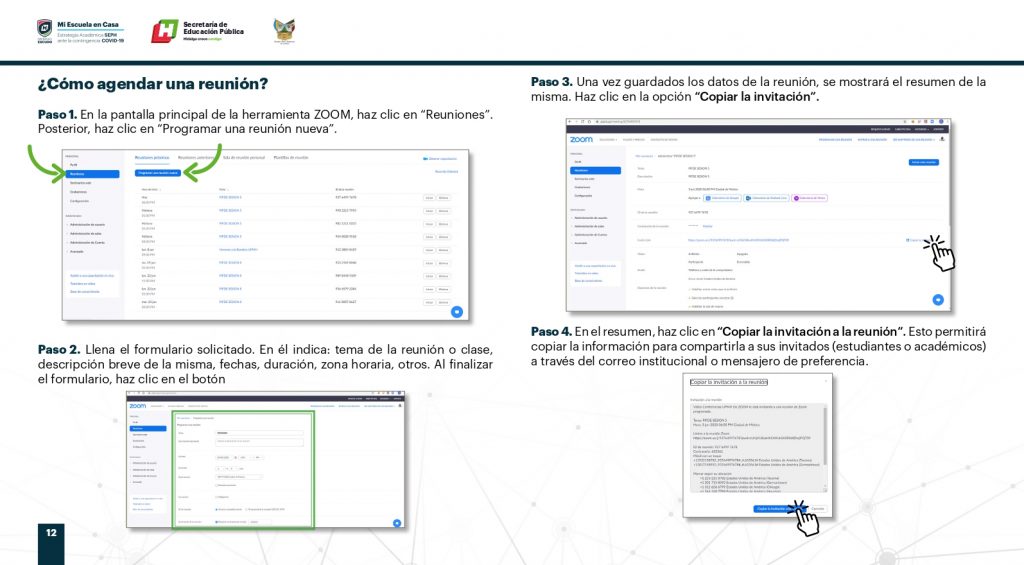The image size is (1024, 565).
Task: Open the blue chat bubble in Paso 3 screenshot
Action: (938, 300)
